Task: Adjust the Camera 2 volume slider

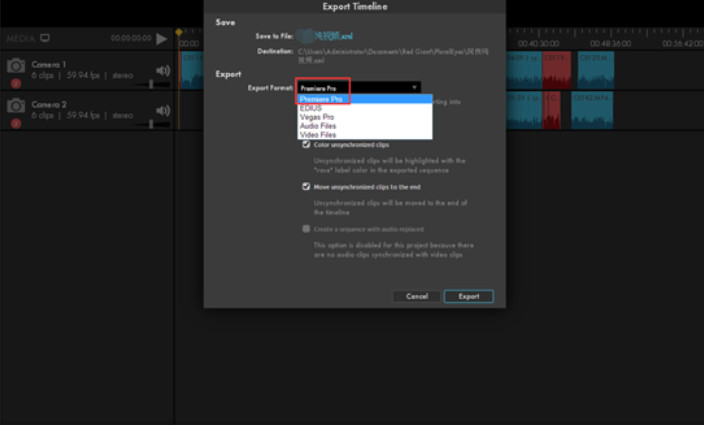Action: point(151,124)
